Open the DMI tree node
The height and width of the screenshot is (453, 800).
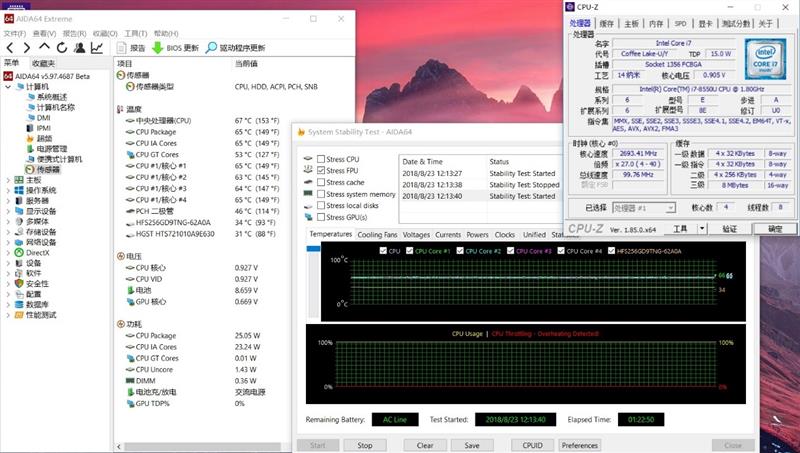[43, 118]
